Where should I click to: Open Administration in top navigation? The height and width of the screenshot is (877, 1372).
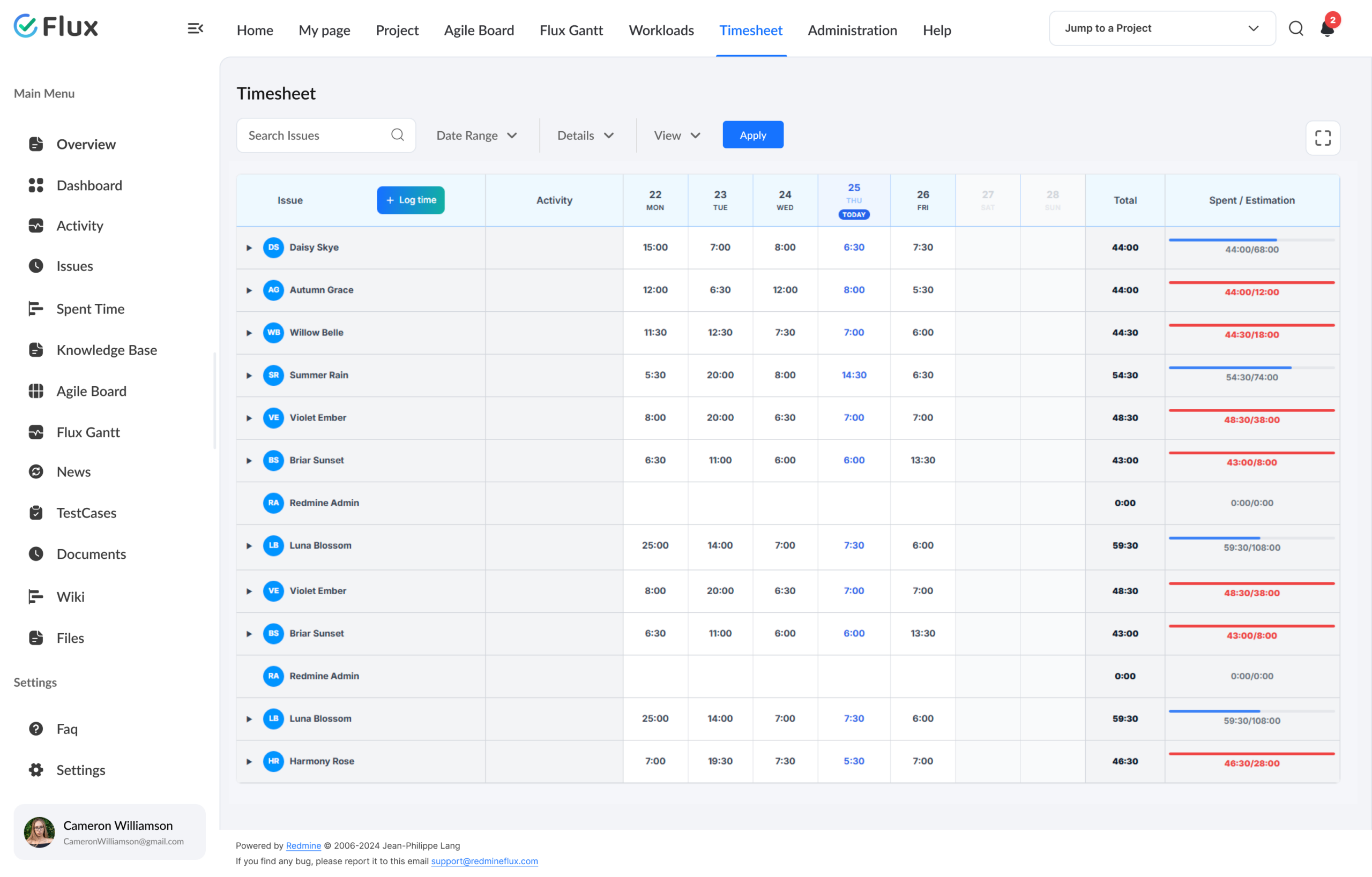852,29
